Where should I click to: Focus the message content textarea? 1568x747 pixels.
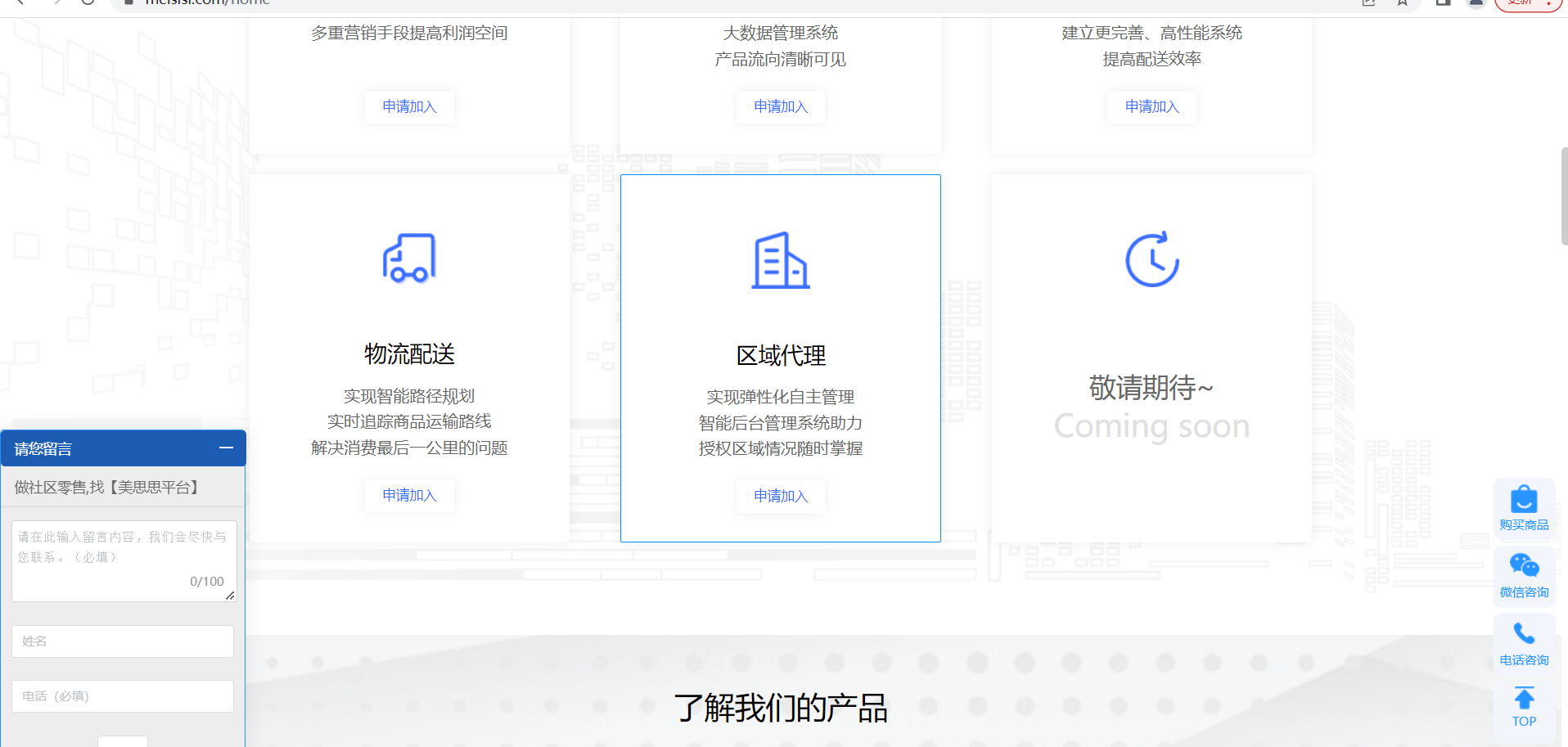tap(124, 561)
